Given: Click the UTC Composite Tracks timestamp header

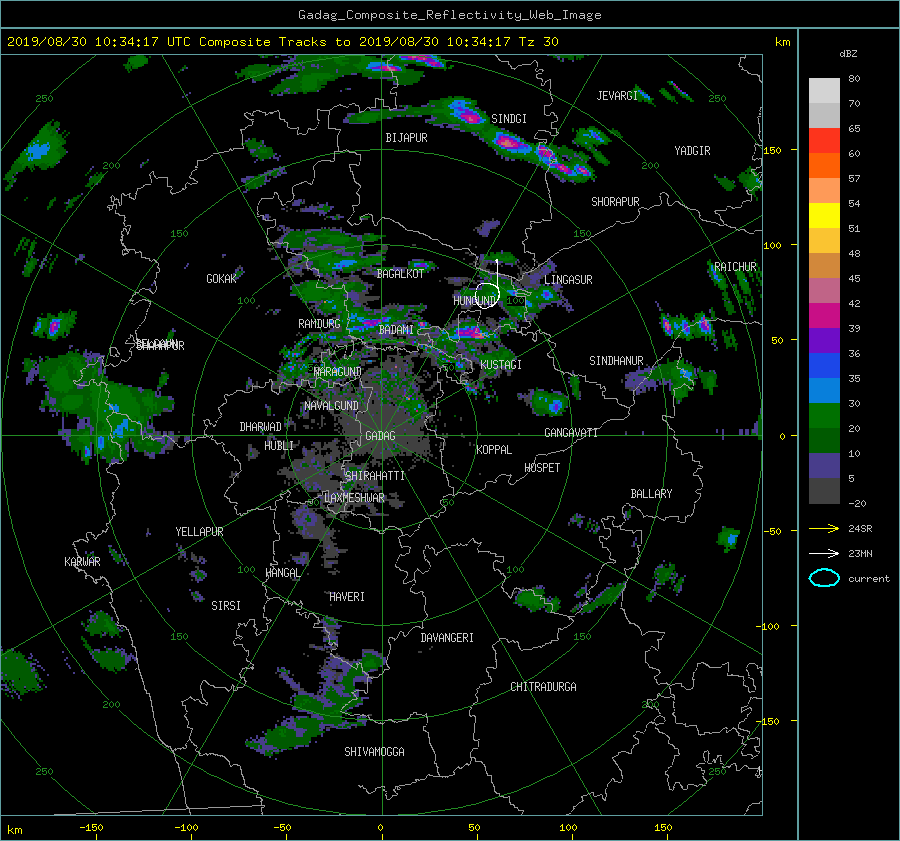Looking at the screenshot, I should [x=282, y=42].
